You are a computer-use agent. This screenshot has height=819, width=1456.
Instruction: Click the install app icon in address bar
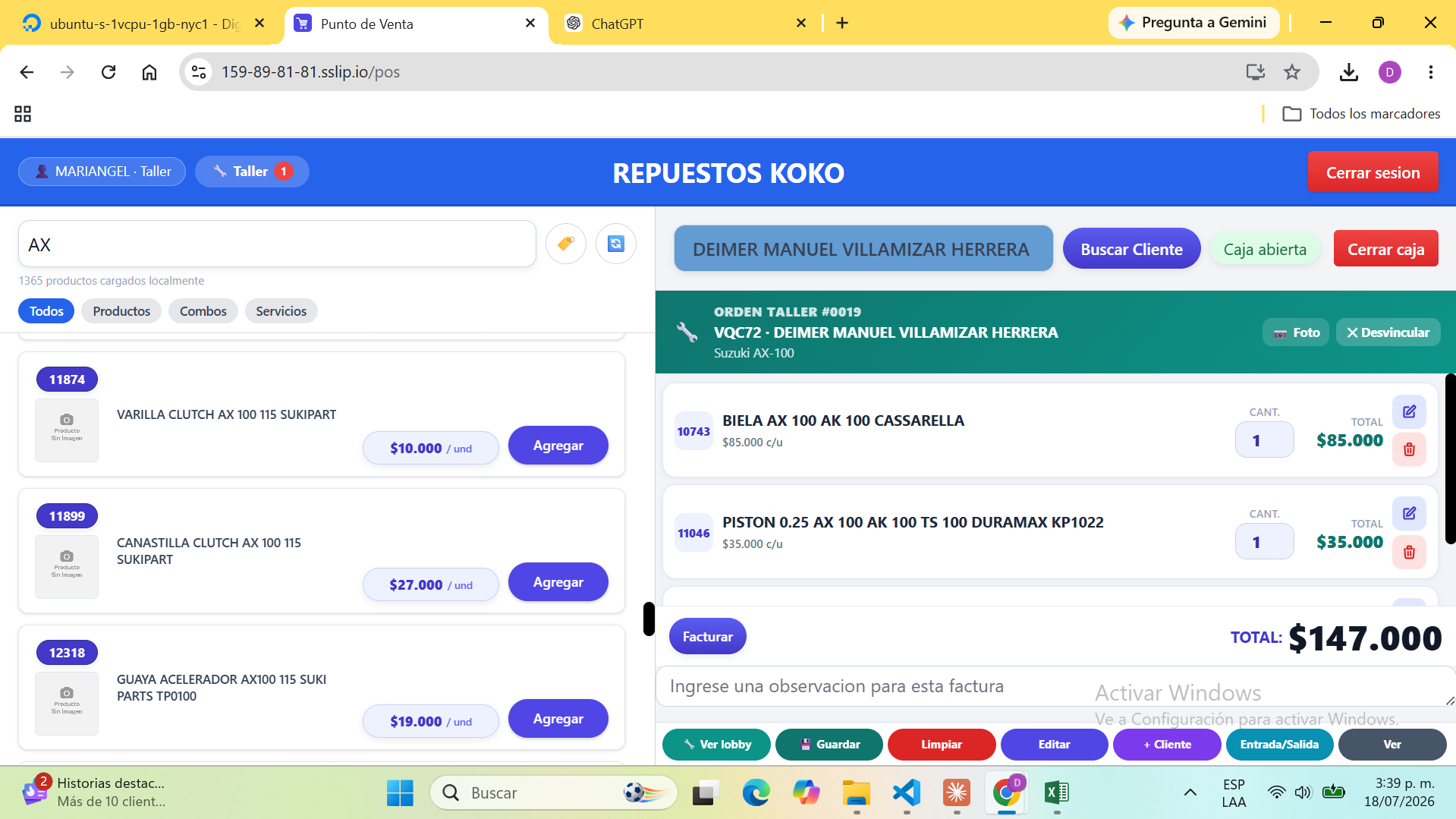click(x=1255, y=72)
